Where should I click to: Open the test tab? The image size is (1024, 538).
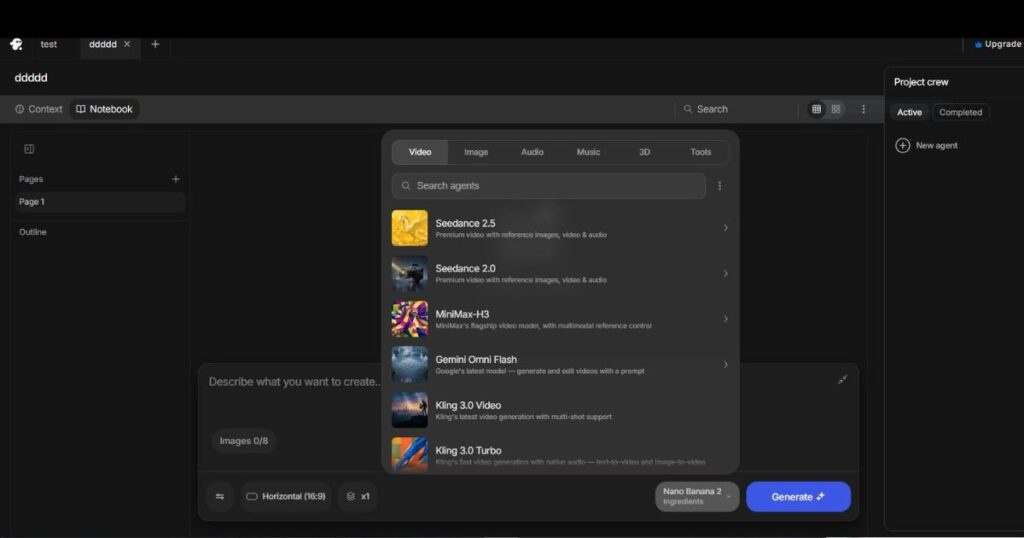click(x=48, y=44)
